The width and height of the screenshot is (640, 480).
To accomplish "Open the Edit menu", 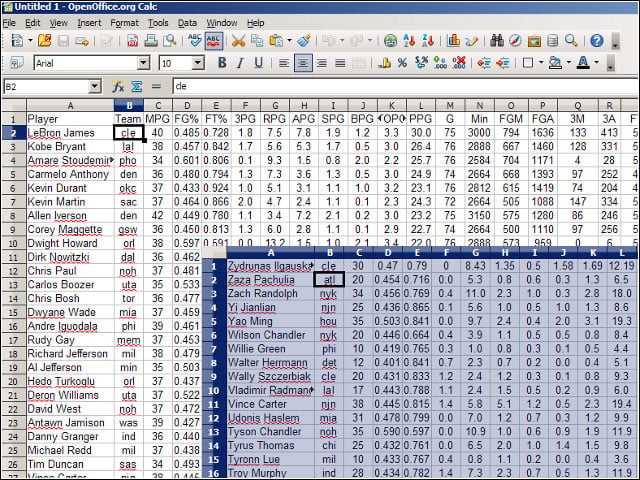I will (x=33, y=23).
